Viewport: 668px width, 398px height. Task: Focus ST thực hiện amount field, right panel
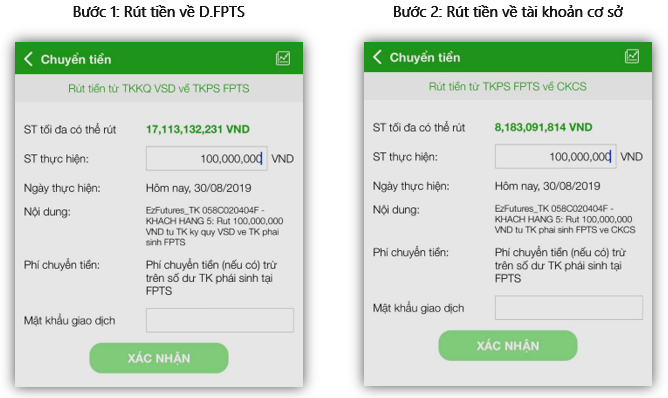(556, 156)
